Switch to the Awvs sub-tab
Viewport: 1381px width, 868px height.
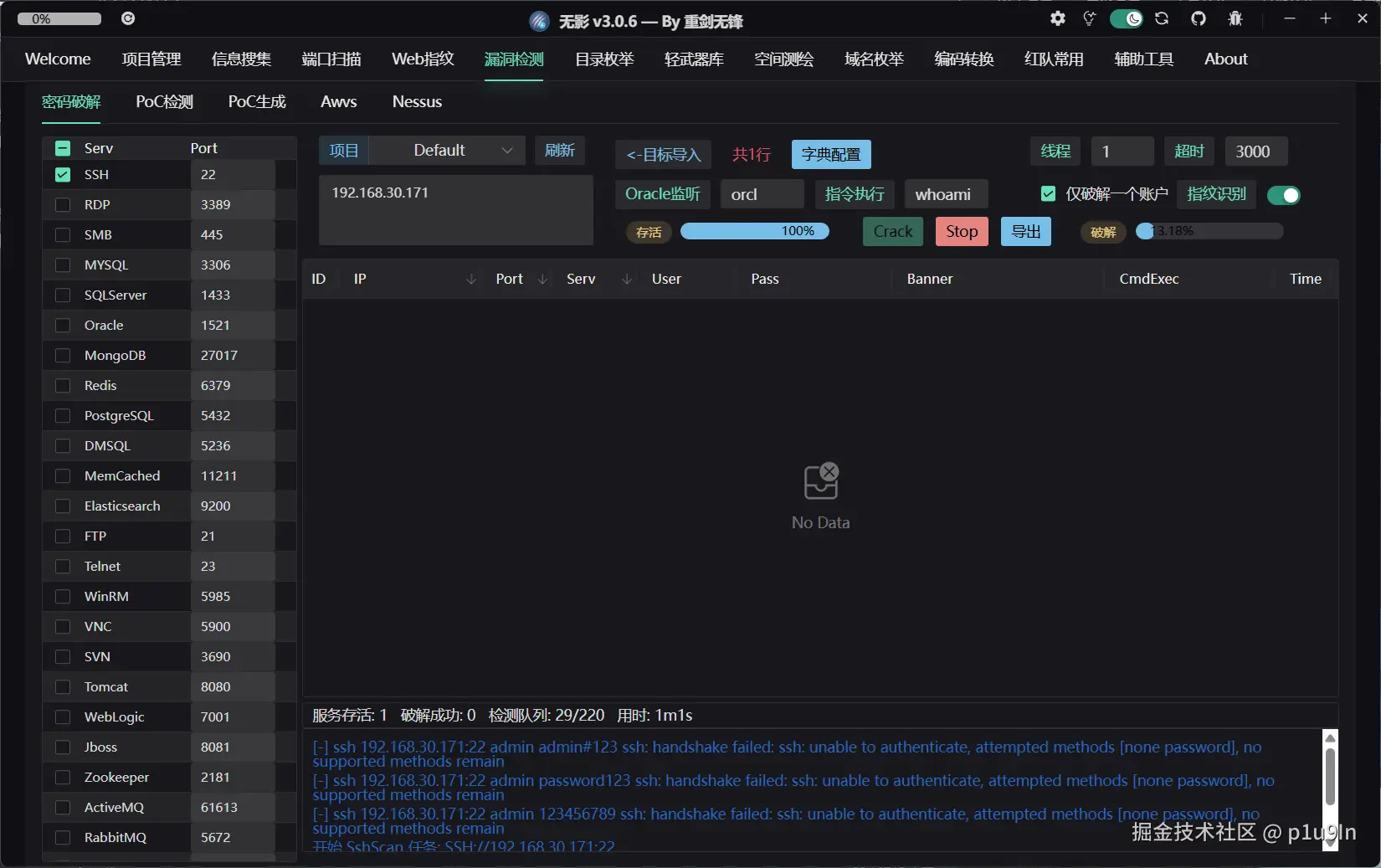[339, 101]
